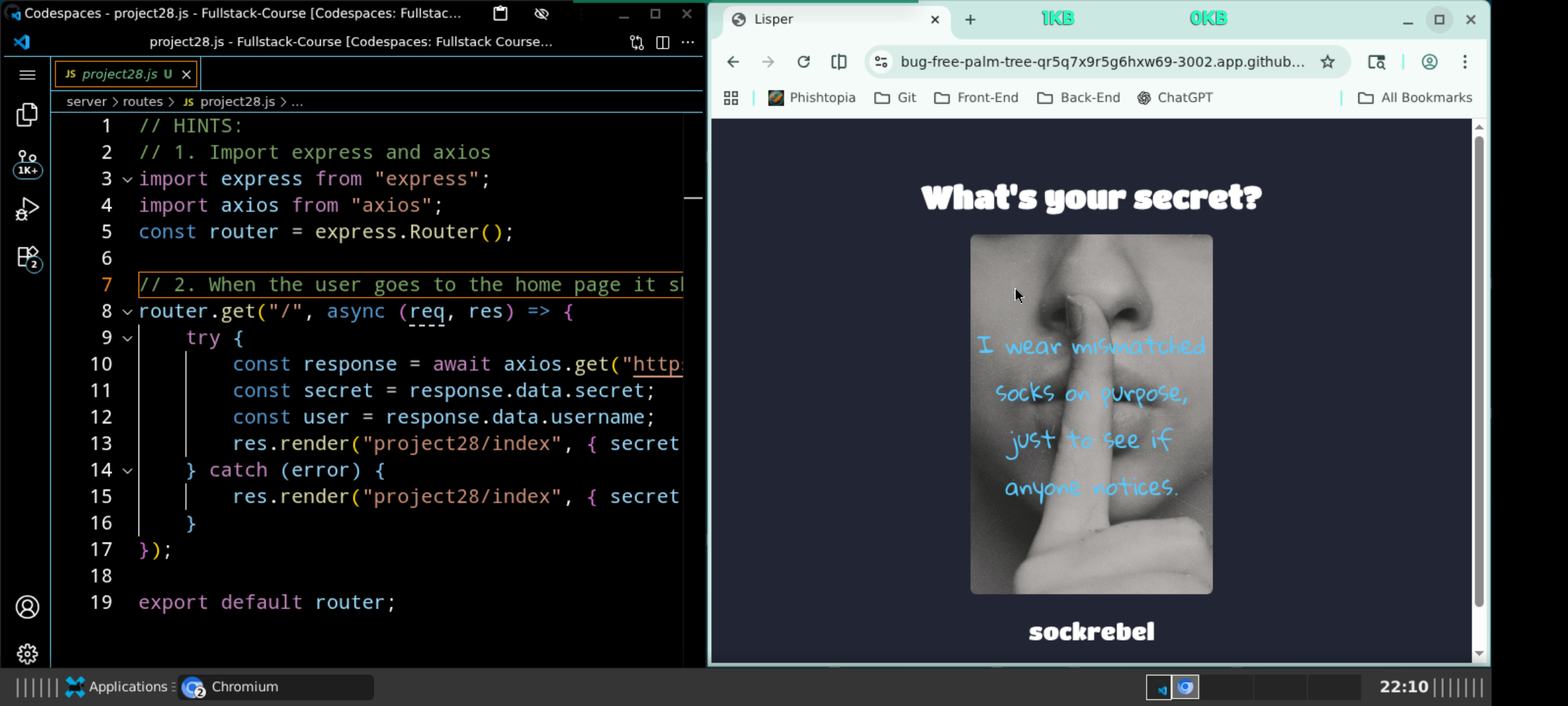Collapse the import statement on line 3

(127, 180)
